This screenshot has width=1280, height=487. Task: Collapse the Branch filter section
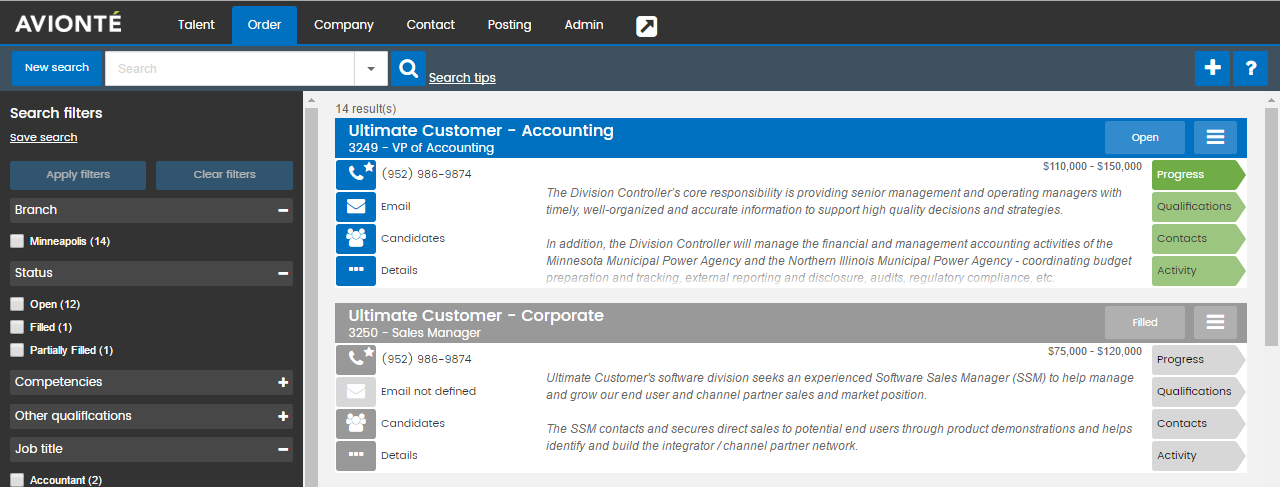[x=283, y=210]
